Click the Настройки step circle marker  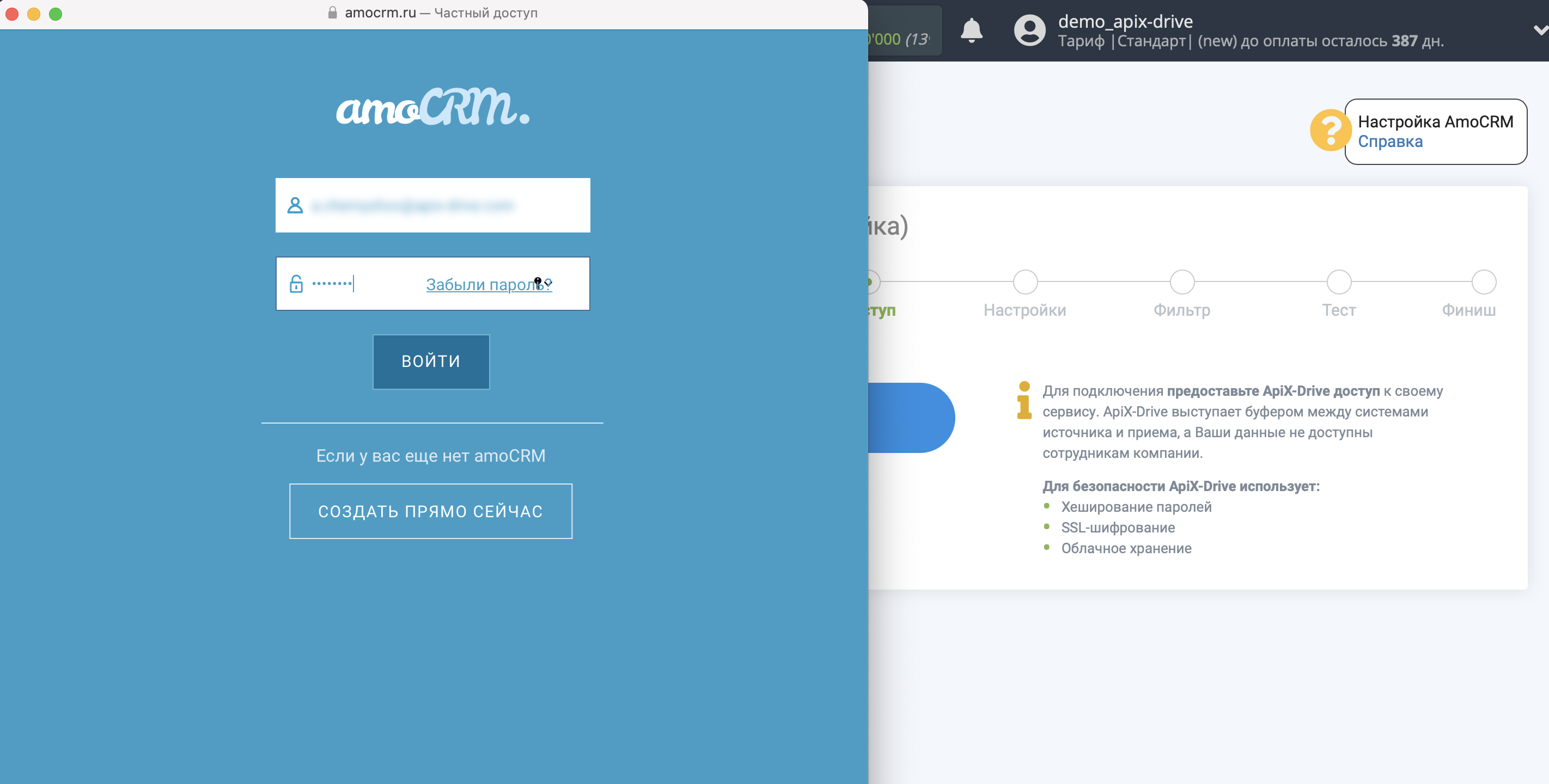[x=1025, y=281]
